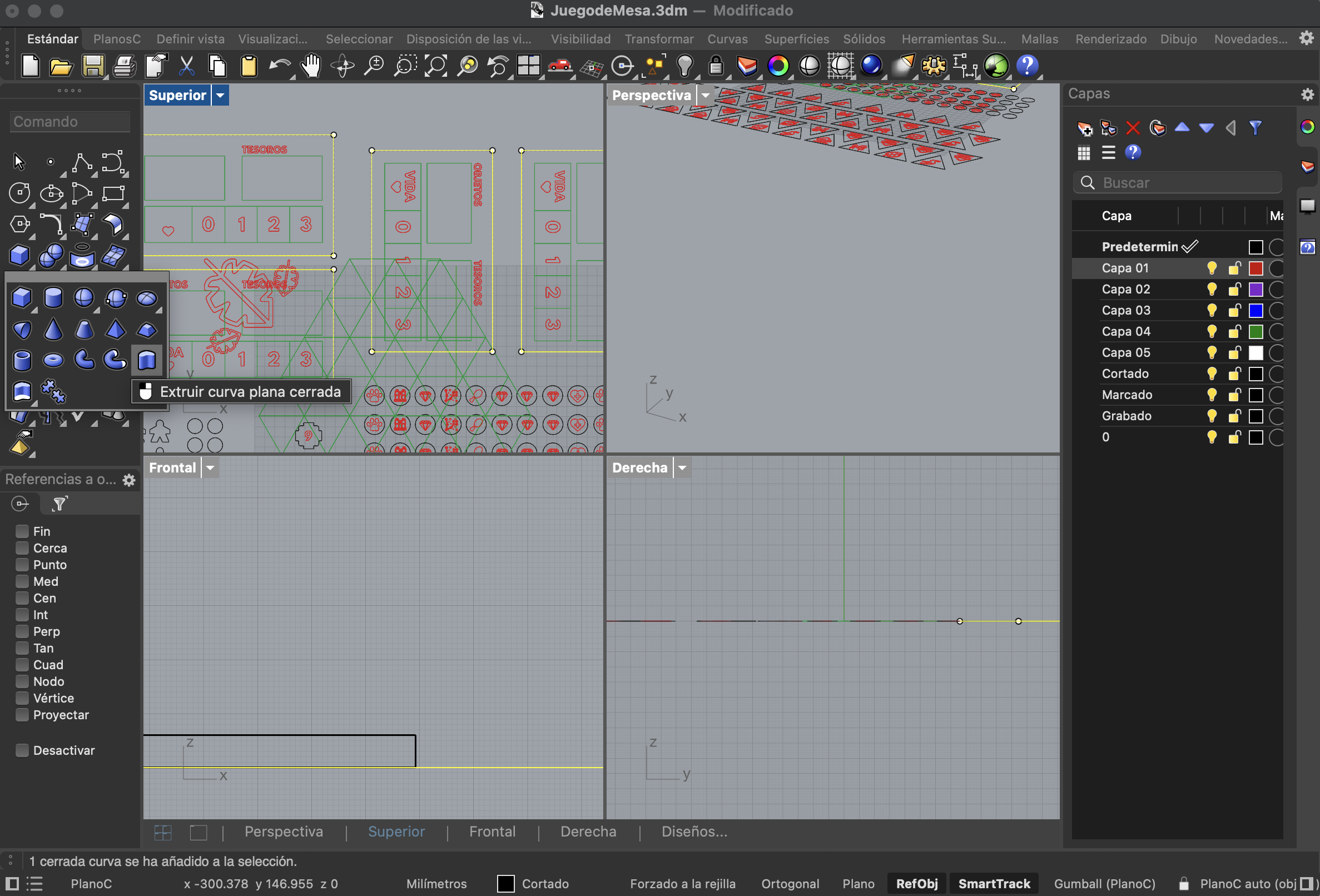Toggle SmartTrack in the status bar

pos(994,884)
